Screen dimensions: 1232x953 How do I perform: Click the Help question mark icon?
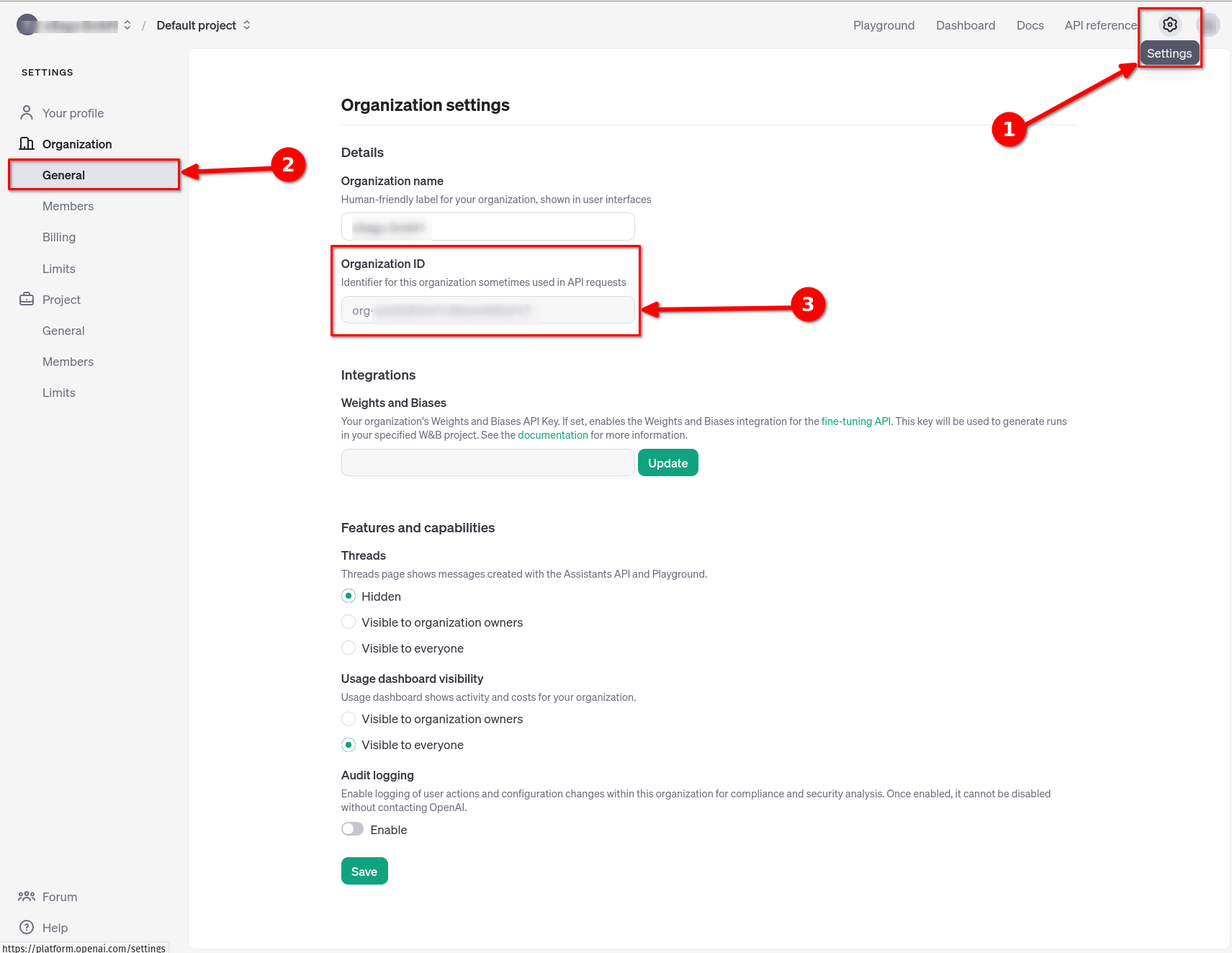pyautogui.click(x=27, y=928)
